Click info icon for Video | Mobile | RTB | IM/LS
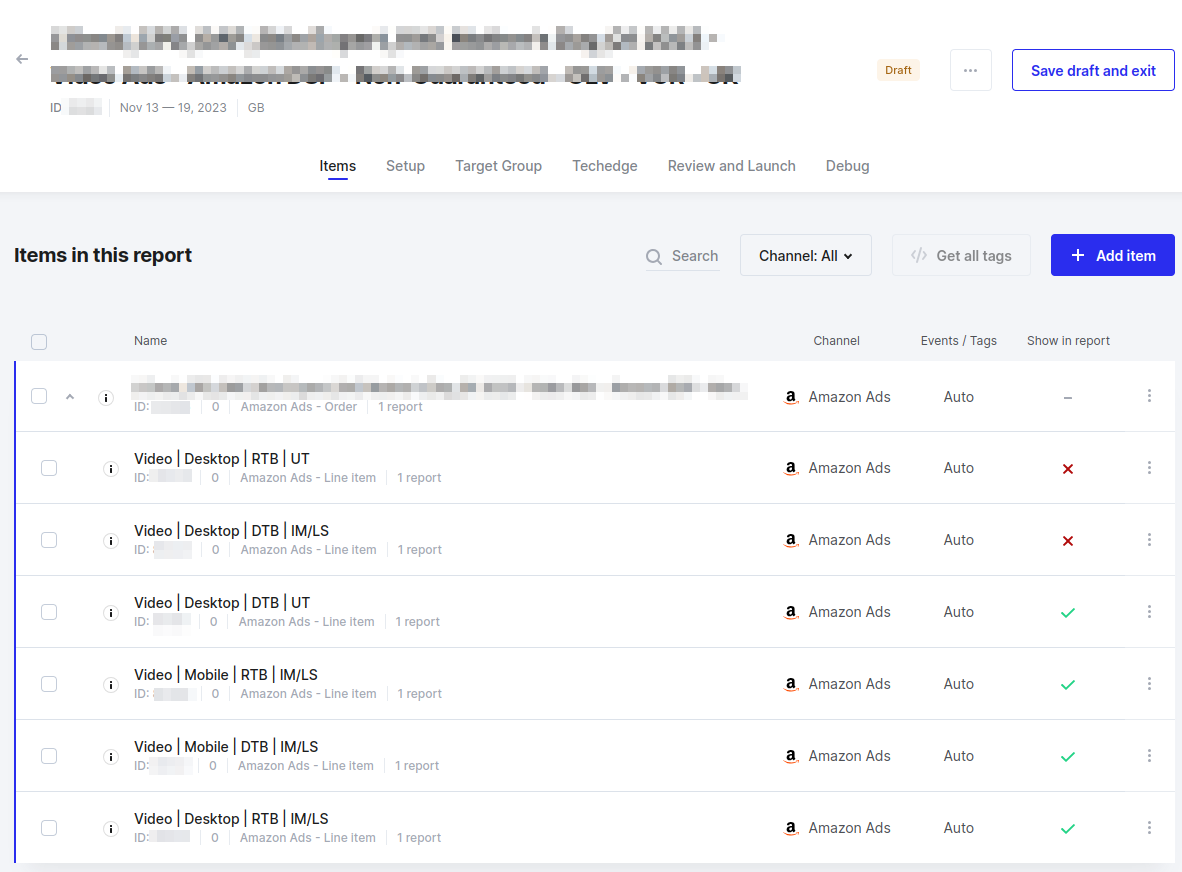 click(111, 685)
